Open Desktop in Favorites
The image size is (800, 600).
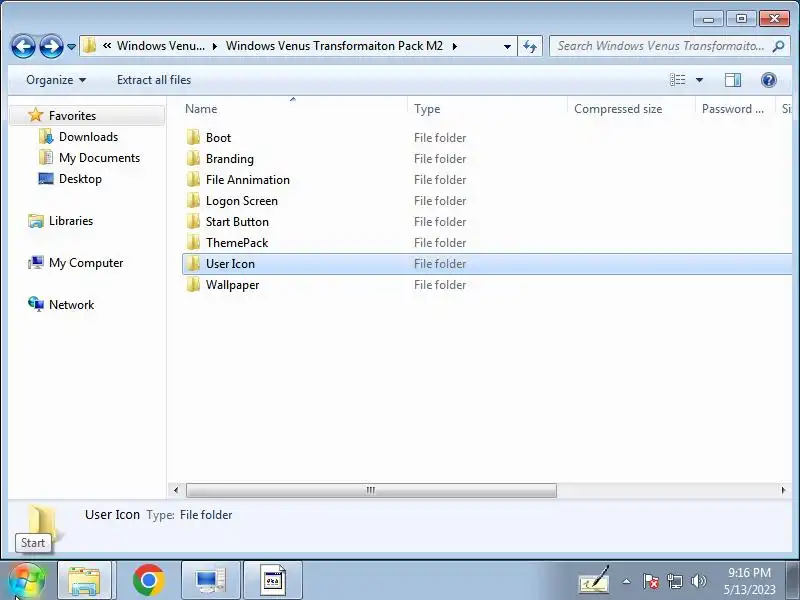point(80,179)
